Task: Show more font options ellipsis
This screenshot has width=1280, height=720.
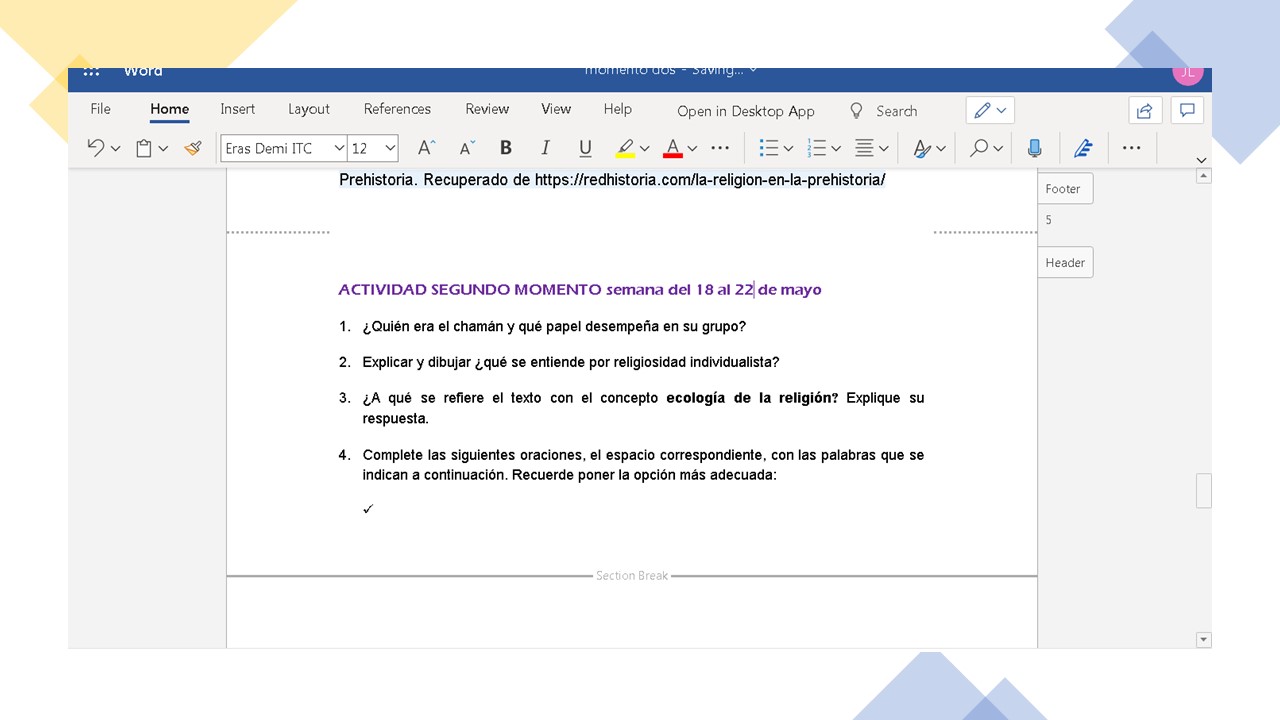Action: [x=720, y=148]
